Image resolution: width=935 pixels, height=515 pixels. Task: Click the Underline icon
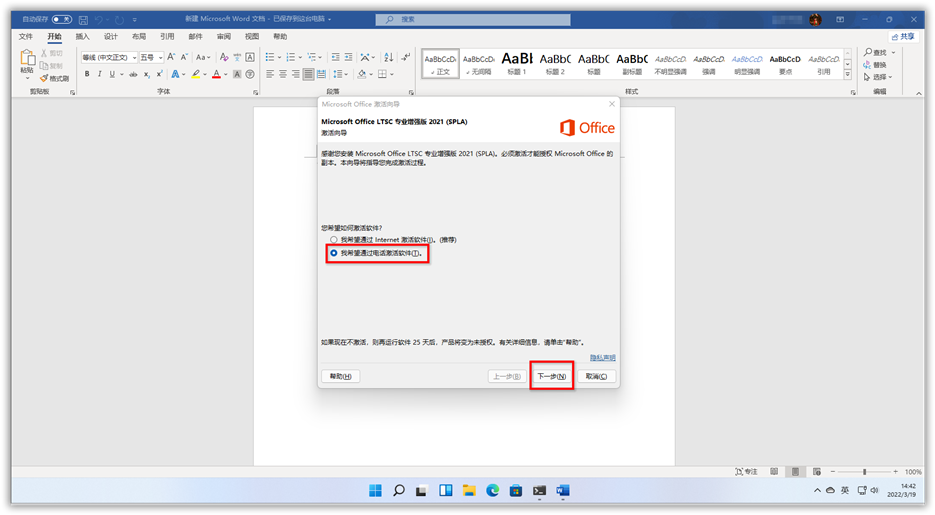(112, 75)
